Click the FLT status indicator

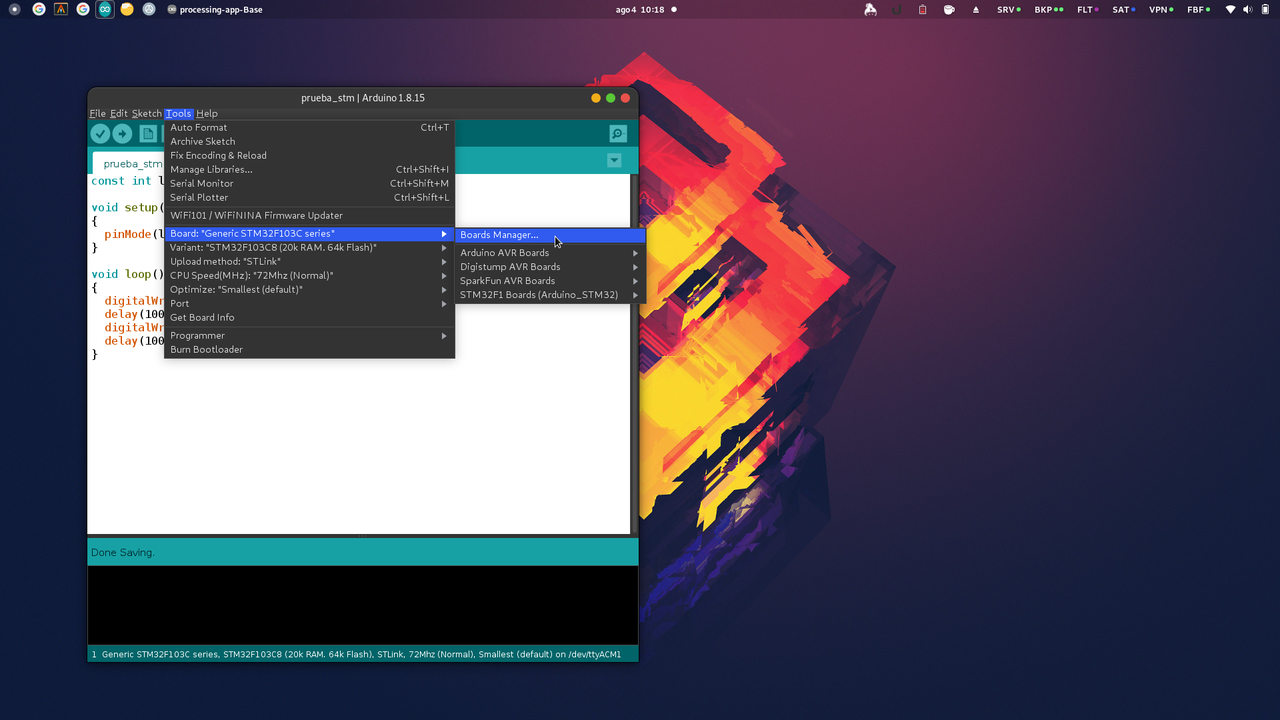coord(1088,9)
